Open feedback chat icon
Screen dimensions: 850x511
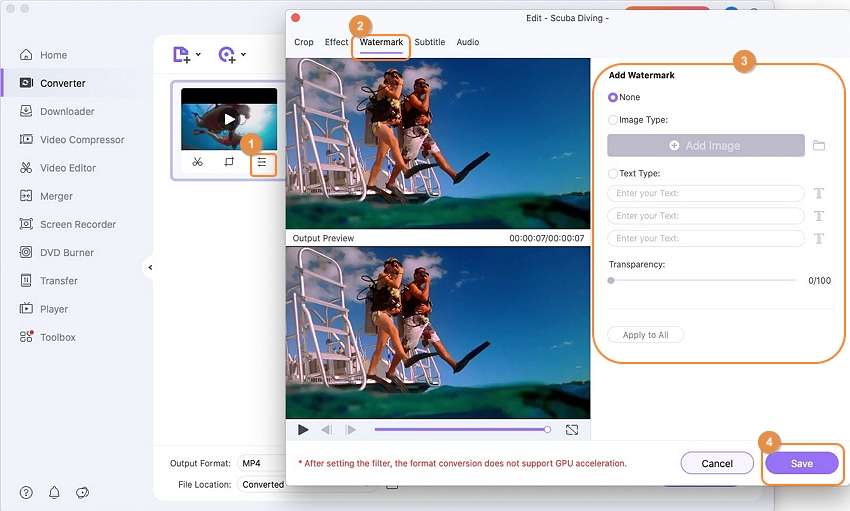pyautogui.click(x=82, y=492)
